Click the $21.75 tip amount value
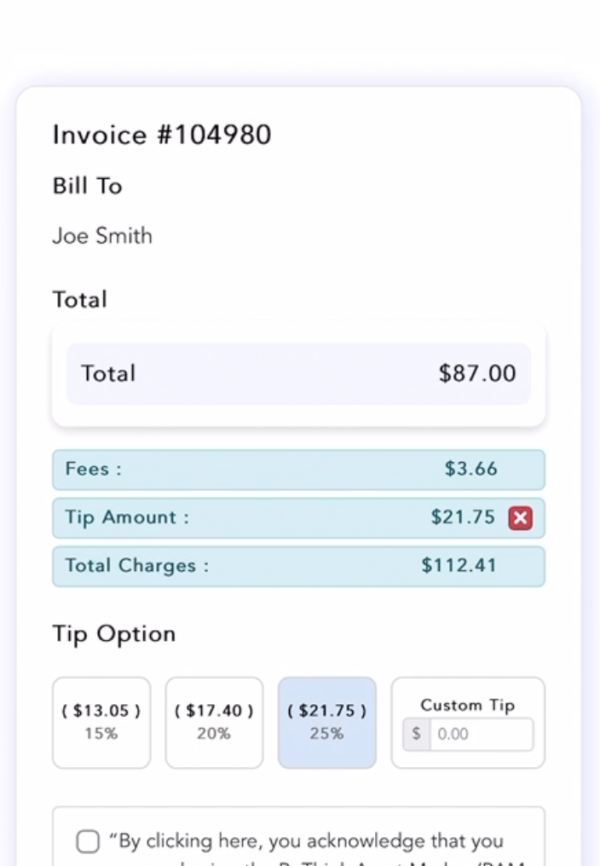 coord(463,518)
